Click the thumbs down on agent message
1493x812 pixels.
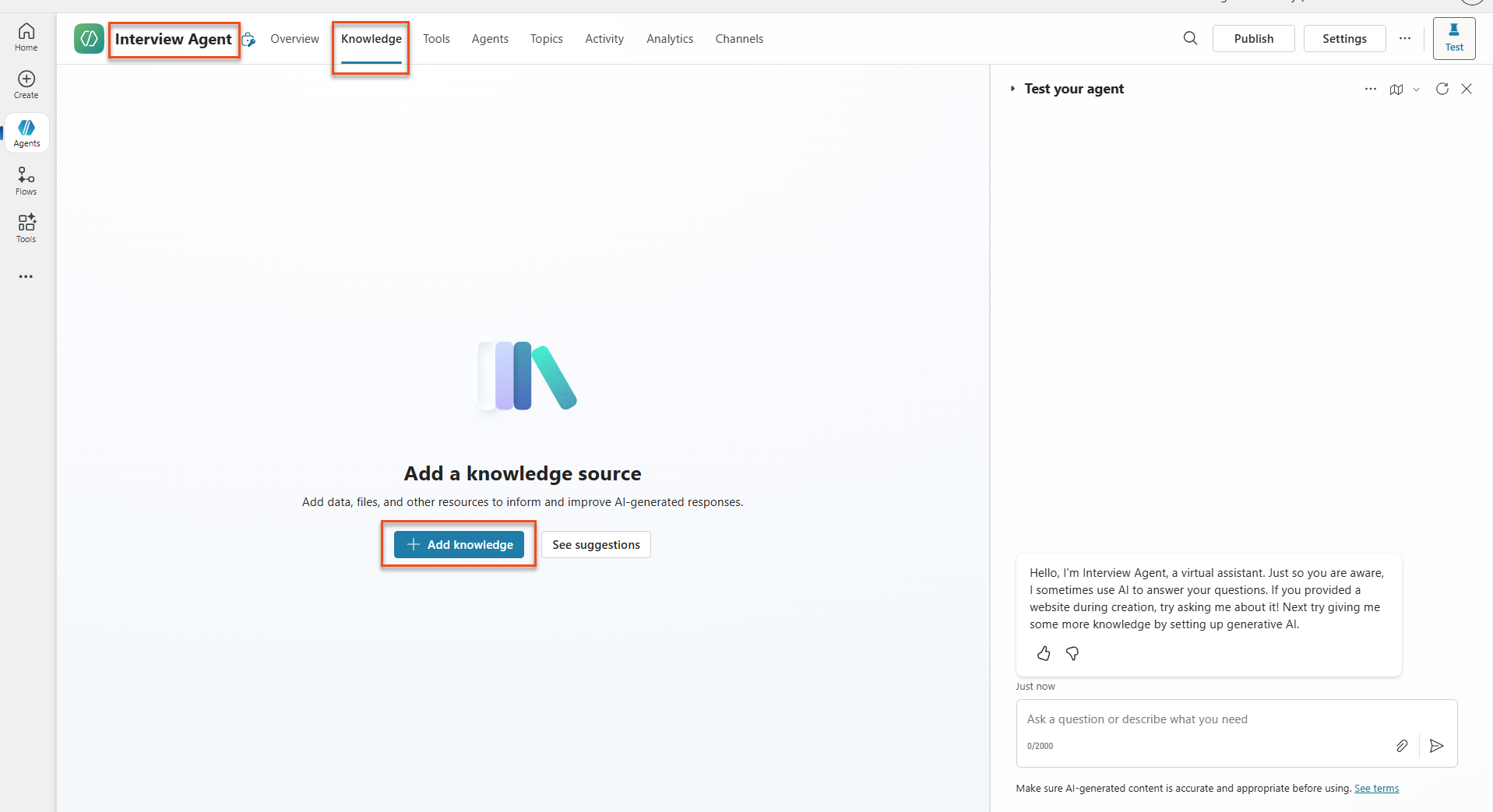(1072, 653)
